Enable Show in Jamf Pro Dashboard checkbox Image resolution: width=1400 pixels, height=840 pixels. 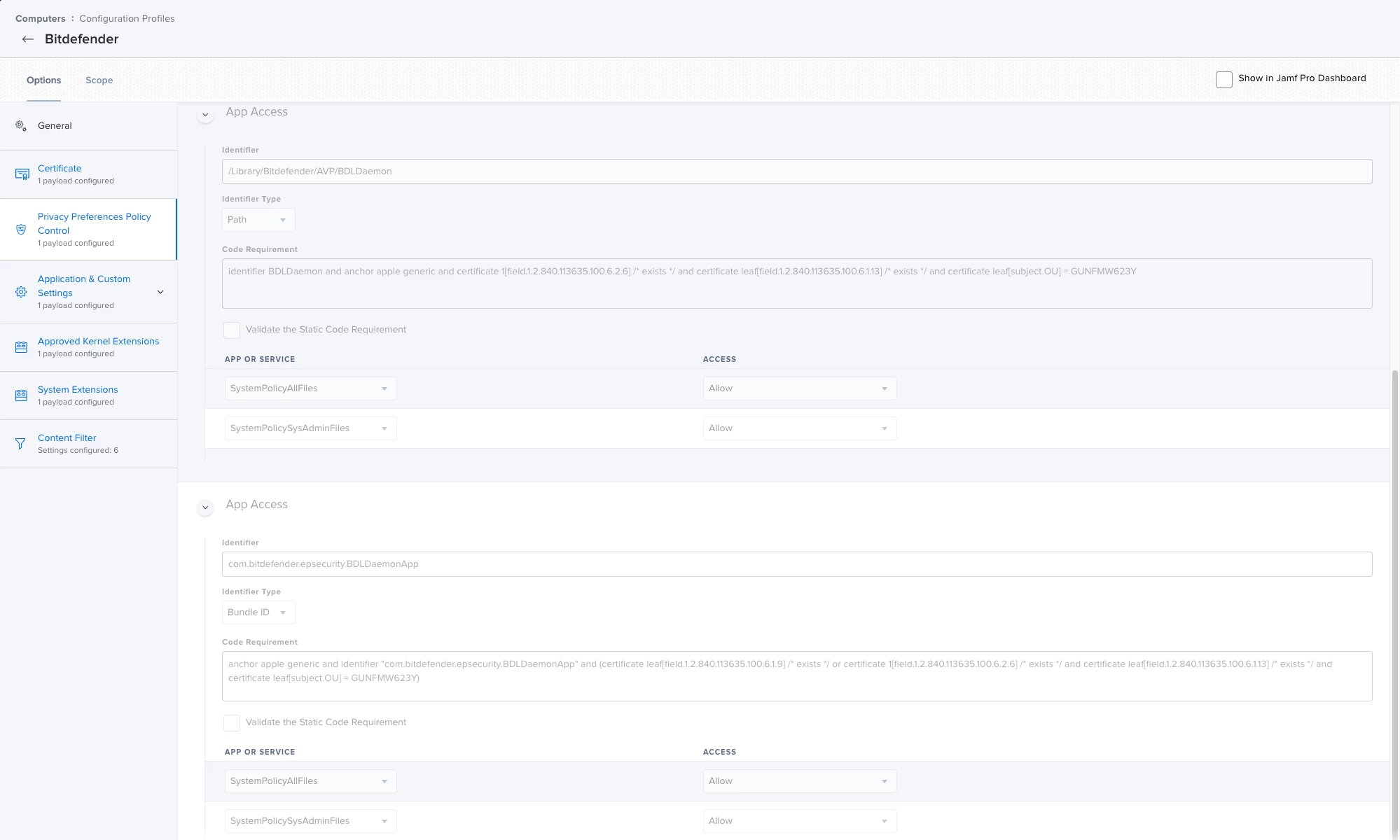[x=1224, y=79]
